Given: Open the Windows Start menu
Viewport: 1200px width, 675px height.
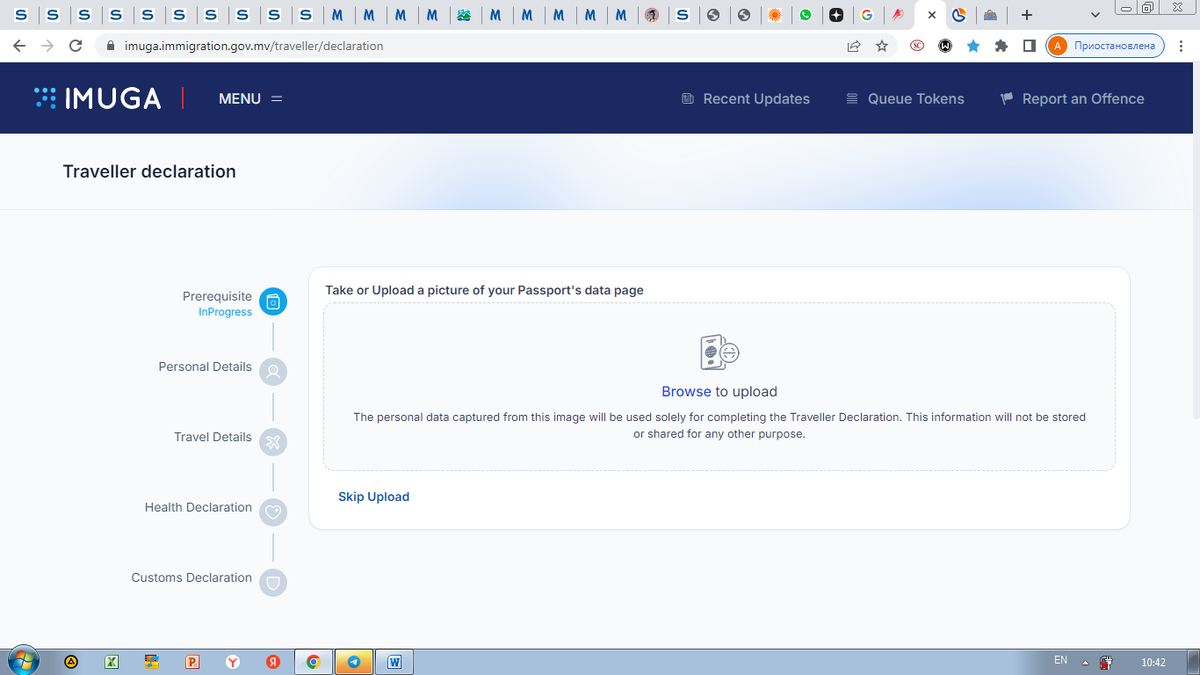Looking at the screenshot, I should [22, 661].
